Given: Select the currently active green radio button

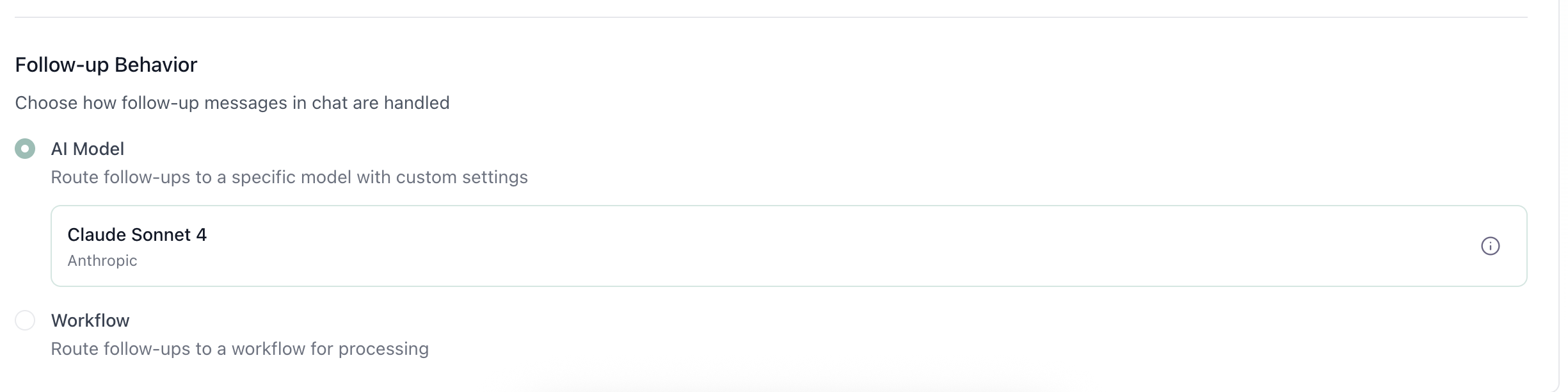Looking at the screenshot, I should coord(25,149).
